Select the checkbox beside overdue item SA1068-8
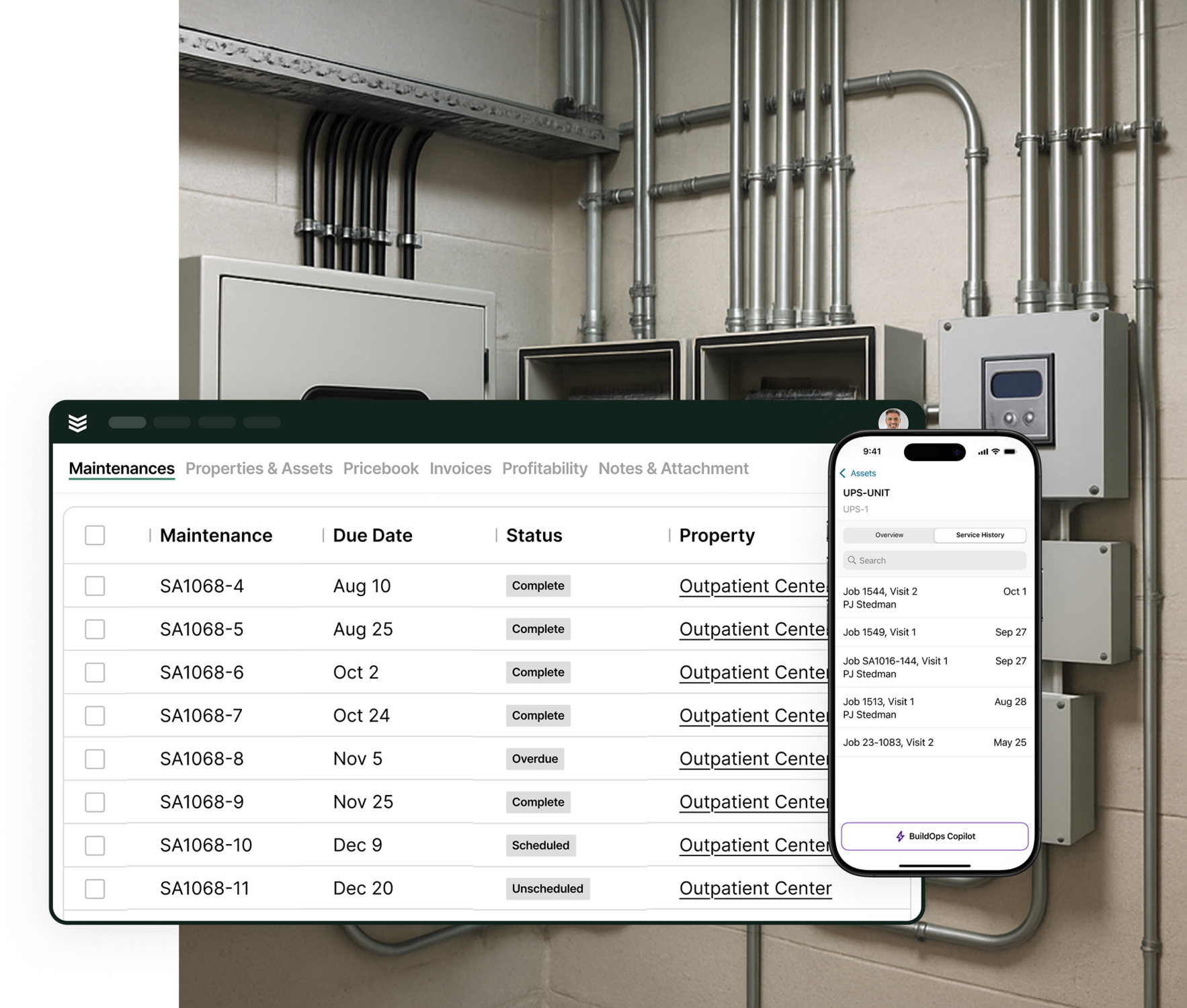1187x1008 pixels. 95,759
